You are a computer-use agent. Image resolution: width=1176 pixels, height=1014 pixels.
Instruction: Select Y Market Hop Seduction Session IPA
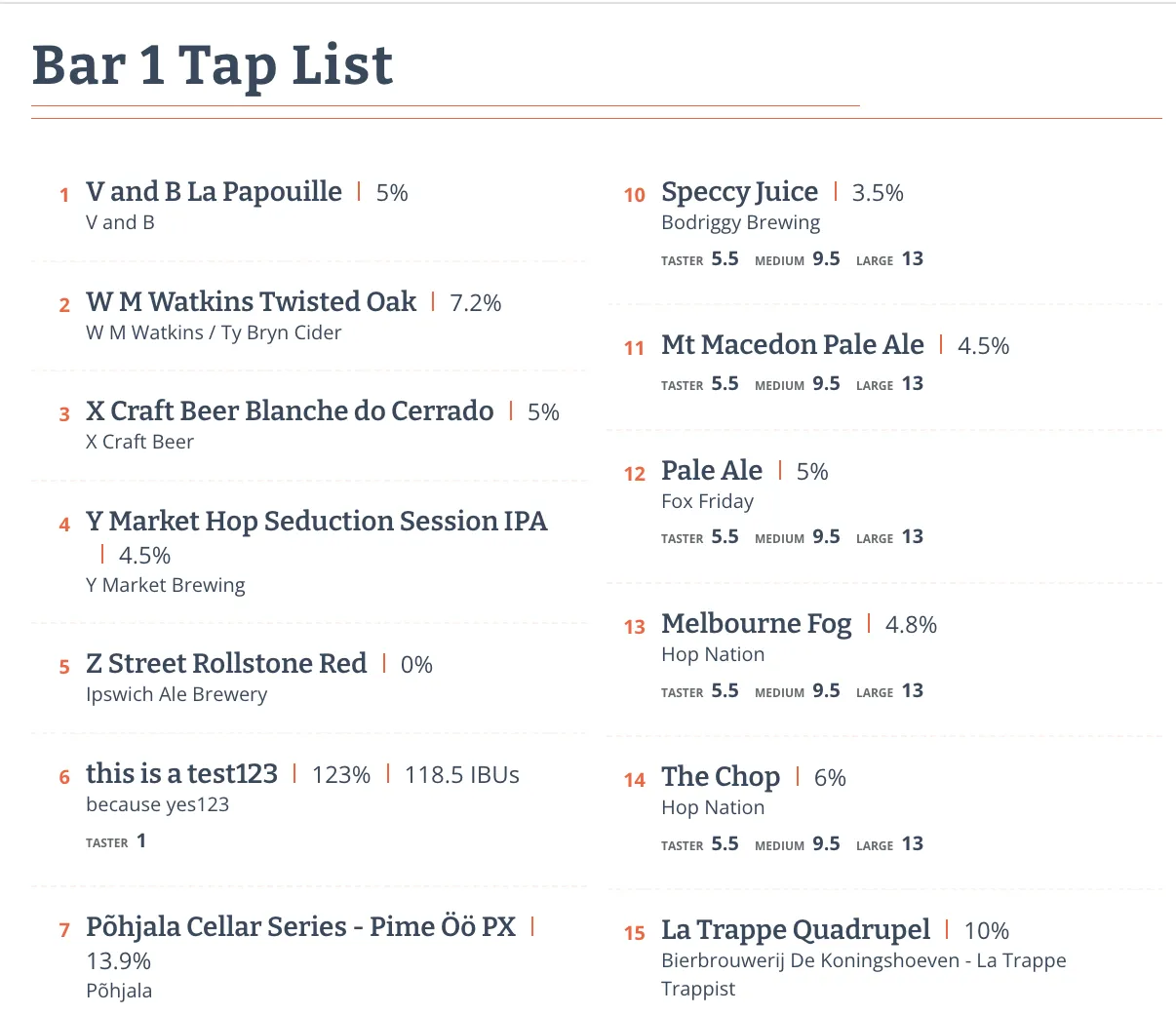tap(316, 522)
